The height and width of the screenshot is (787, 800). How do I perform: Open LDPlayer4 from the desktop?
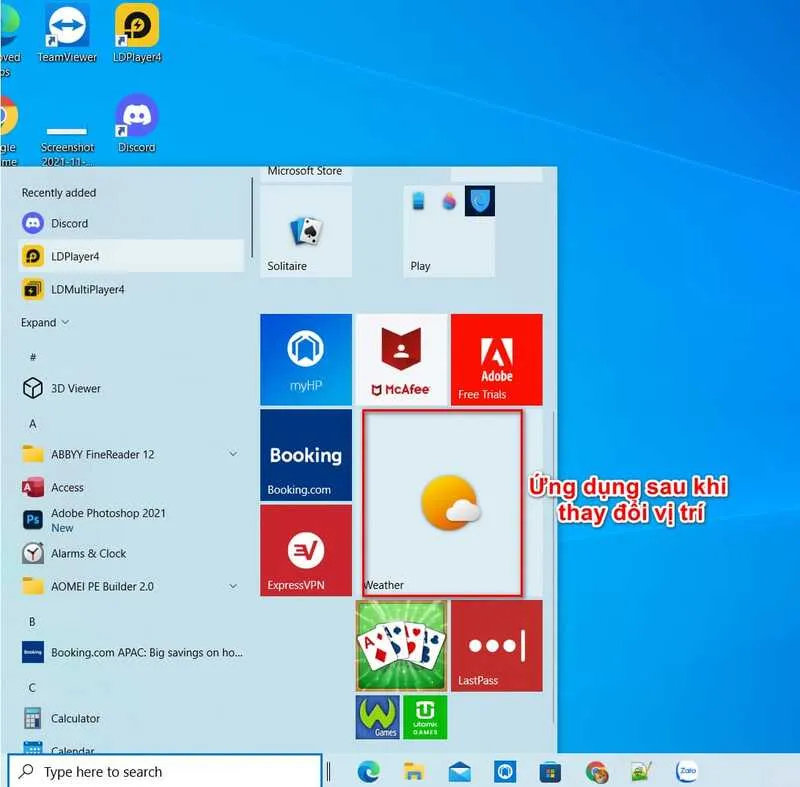[137, 25]
